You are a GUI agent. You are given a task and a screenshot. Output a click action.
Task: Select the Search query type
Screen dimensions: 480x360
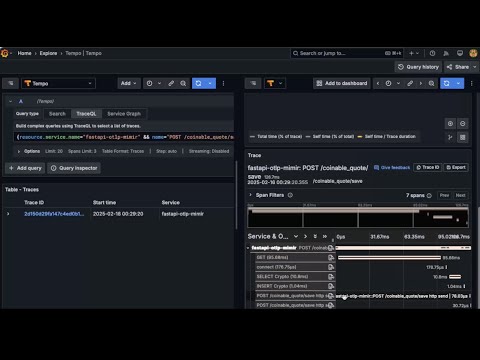tap(57, 114)
